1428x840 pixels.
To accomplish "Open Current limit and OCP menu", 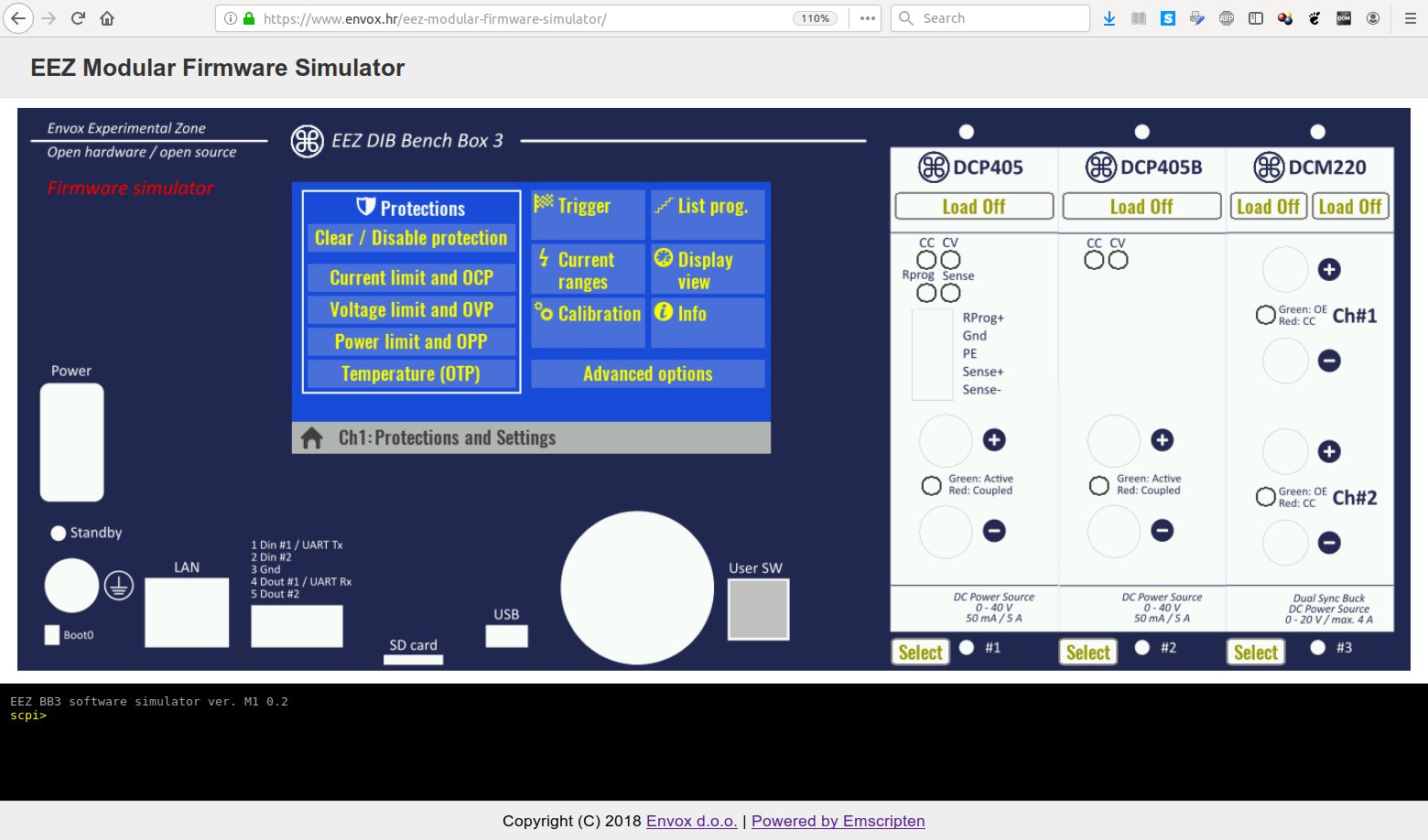I will [x=411, y=278].
